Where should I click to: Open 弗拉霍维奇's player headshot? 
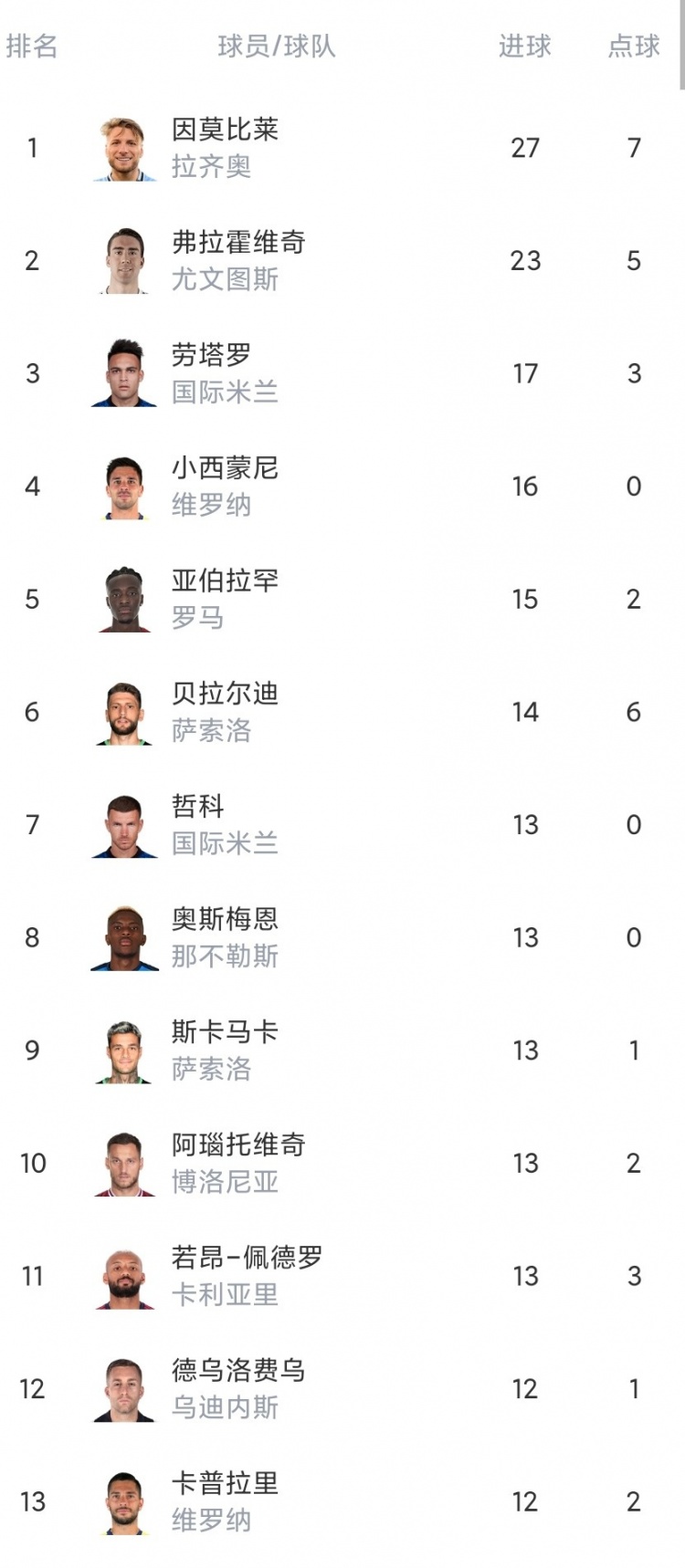124,261
